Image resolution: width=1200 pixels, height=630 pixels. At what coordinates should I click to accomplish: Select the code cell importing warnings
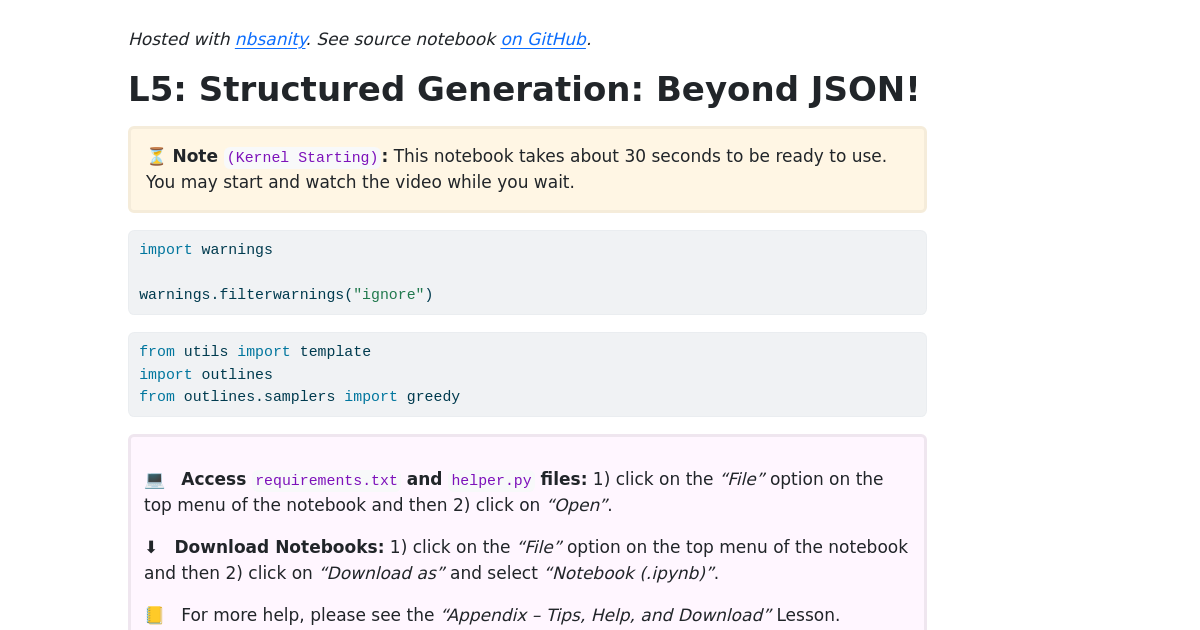pos(527,271)
